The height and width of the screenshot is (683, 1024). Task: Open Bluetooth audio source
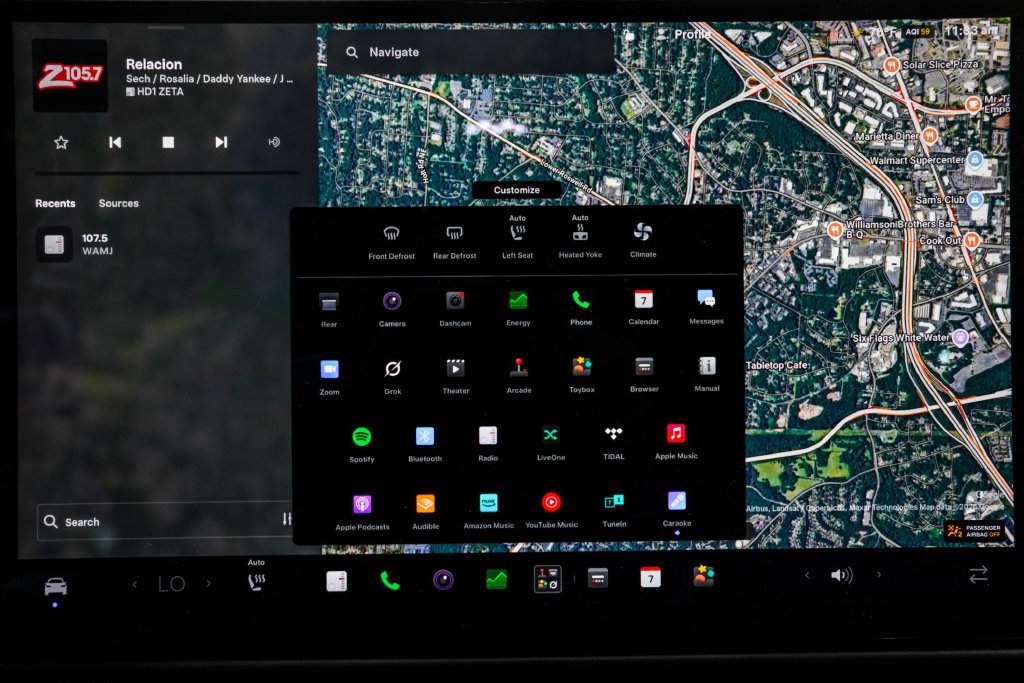[424, 443]
